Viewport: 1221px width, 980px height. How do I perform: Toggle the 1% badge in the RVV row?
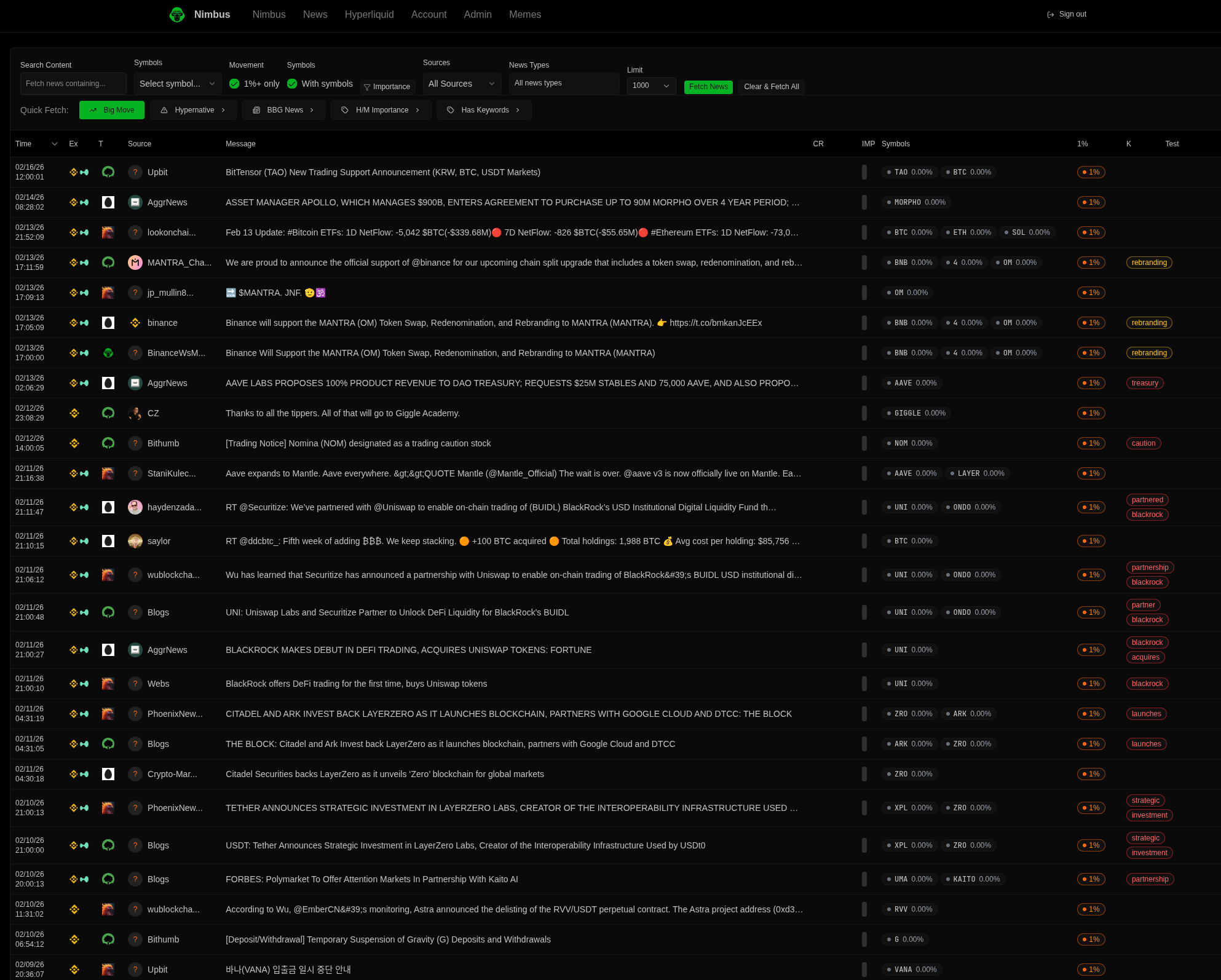(1091, 909)
